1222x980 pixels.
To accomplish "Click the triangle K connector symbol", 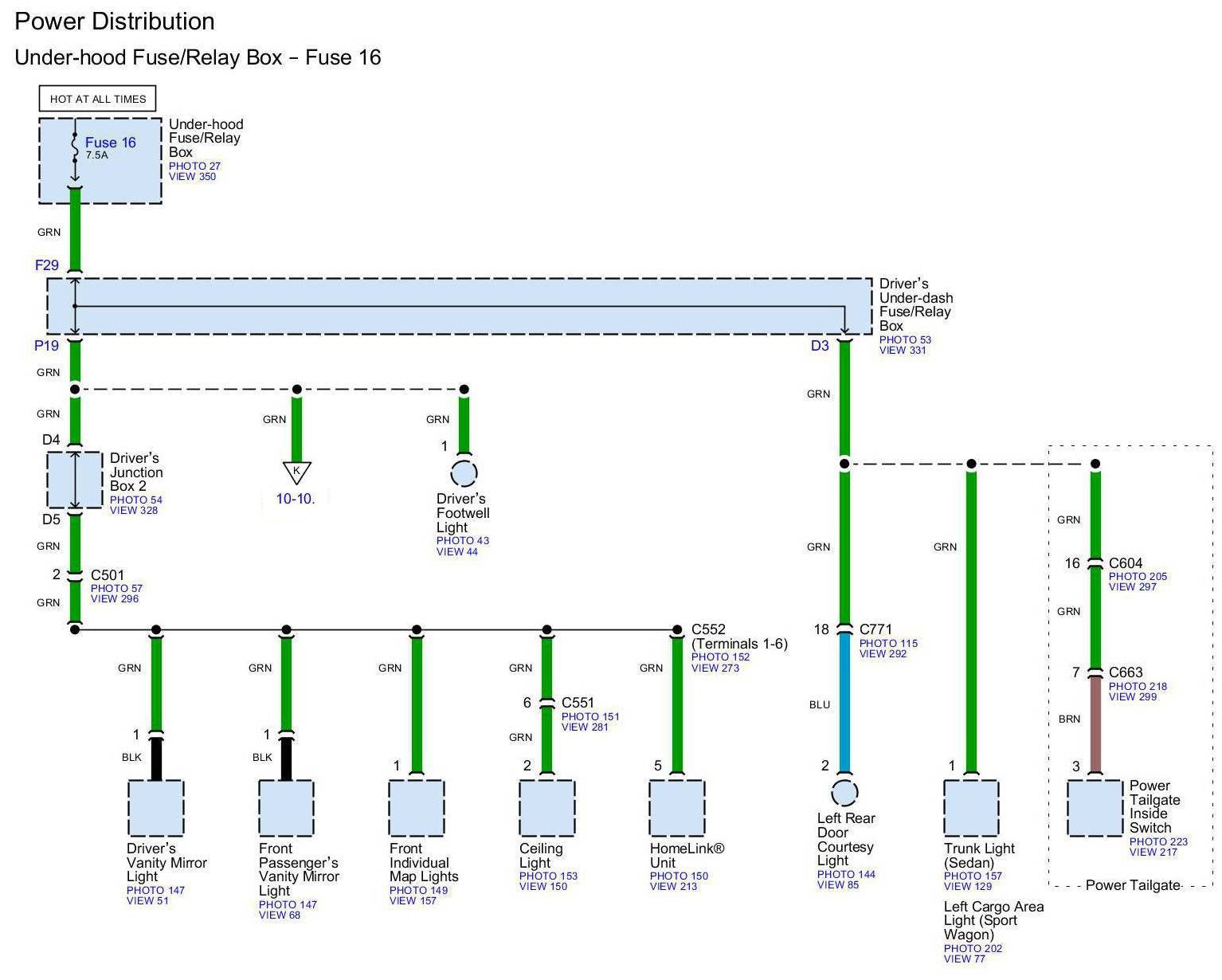I will (296, 472).
